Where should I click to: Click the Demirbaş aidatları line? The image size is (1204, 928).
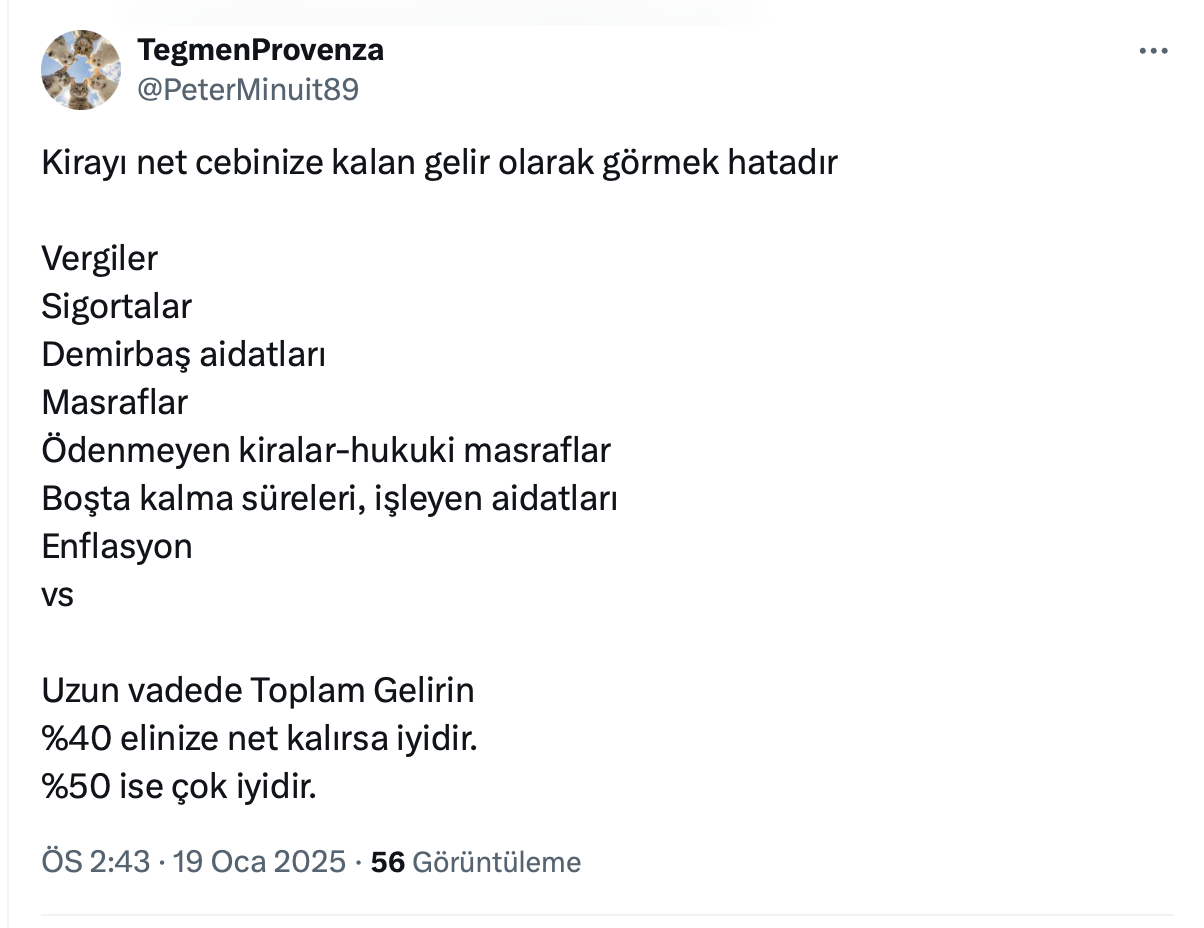[183, 354]
